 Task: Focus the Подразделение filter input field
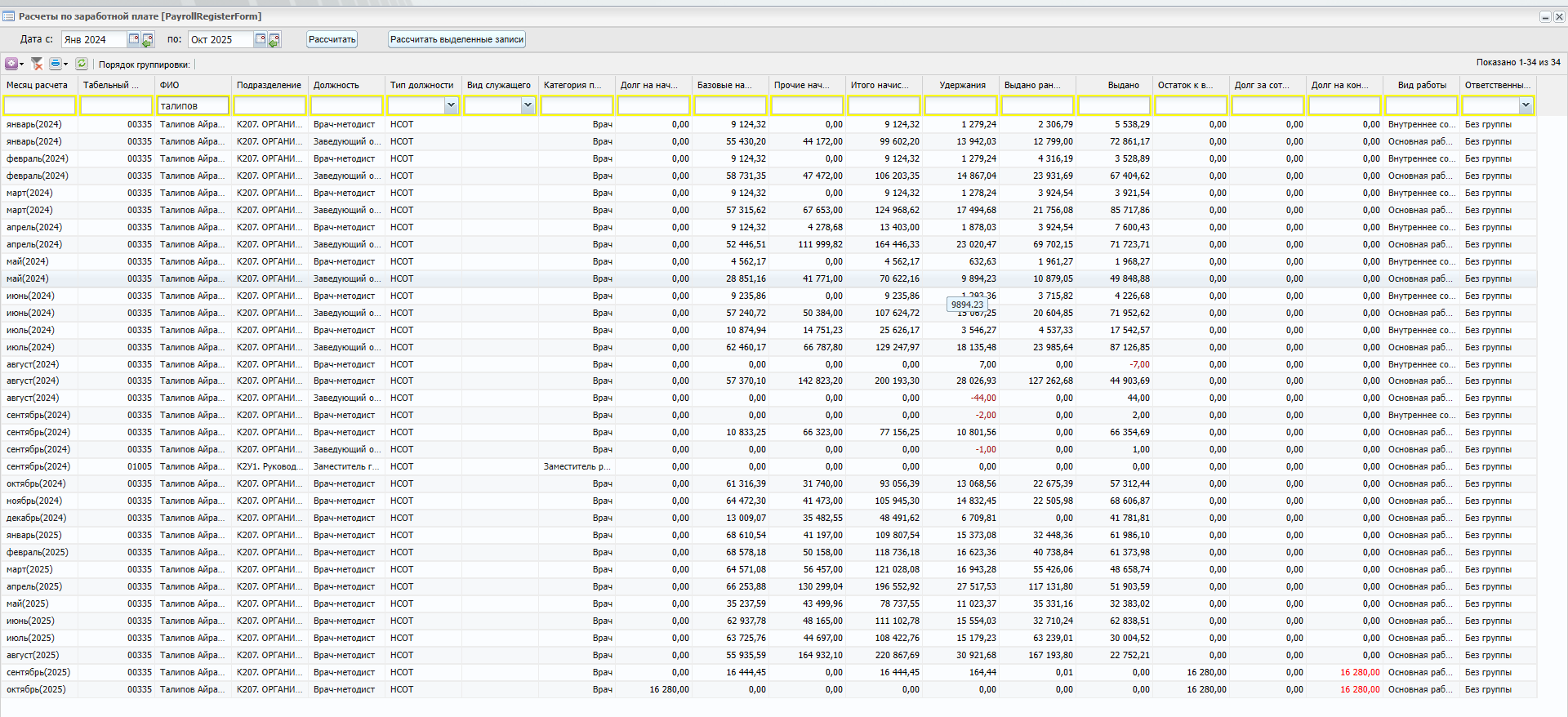coord(269,105)
